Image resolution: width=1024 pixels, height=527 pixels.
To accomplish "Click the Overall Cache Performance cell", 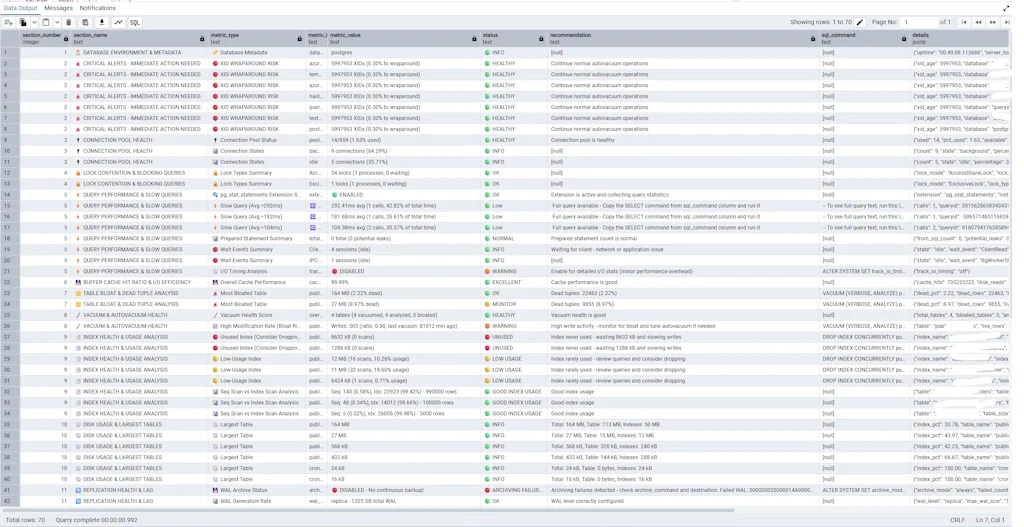I will coord(257,282).
